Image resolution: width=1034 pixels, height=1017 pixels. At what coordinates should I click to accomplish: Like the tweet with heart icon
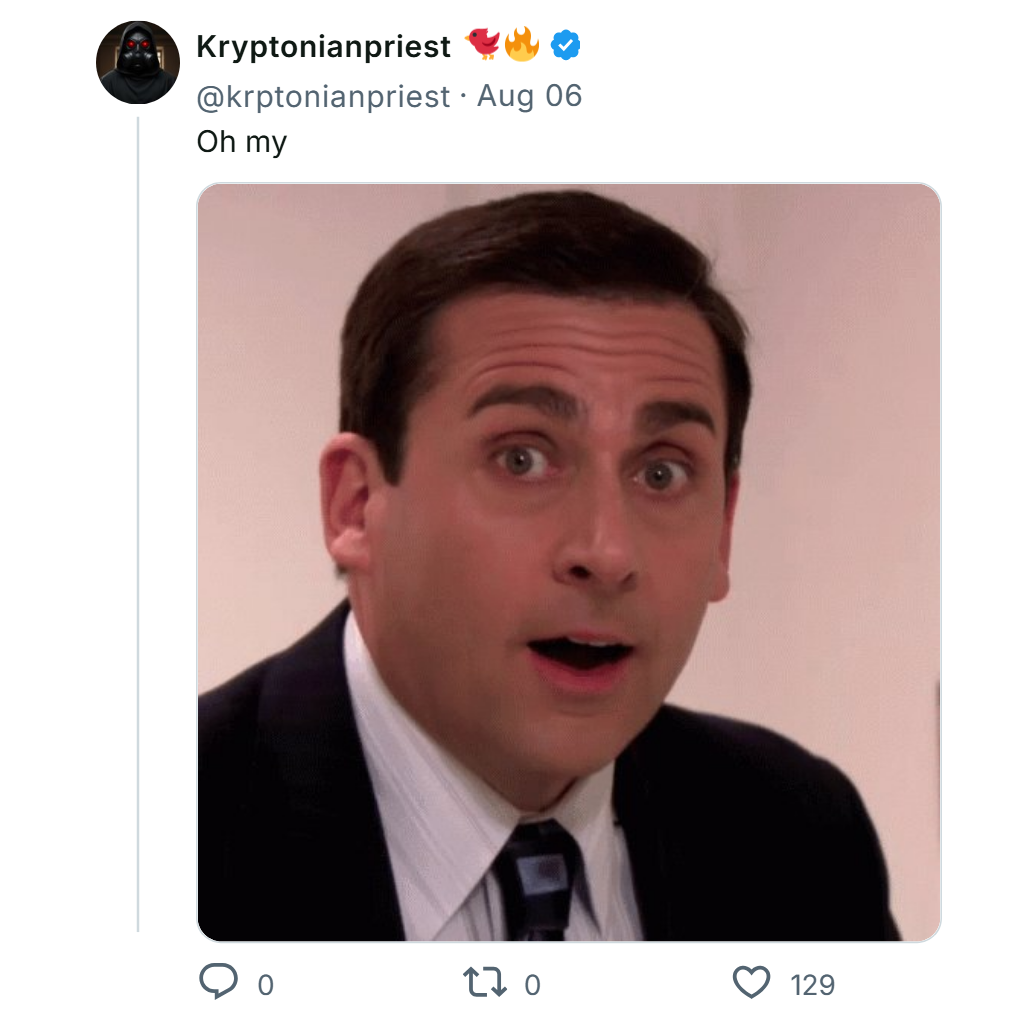(751, 984)
